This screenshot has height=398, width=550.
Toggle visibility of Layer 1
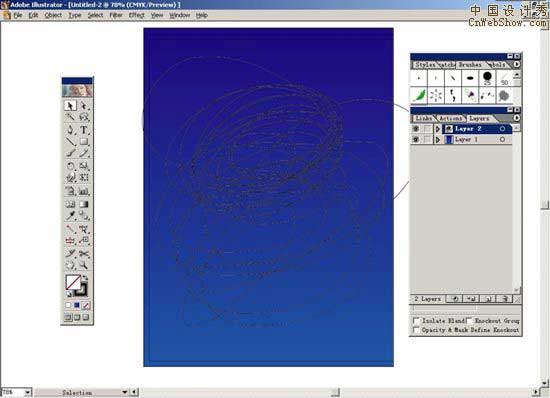point(416,140)
